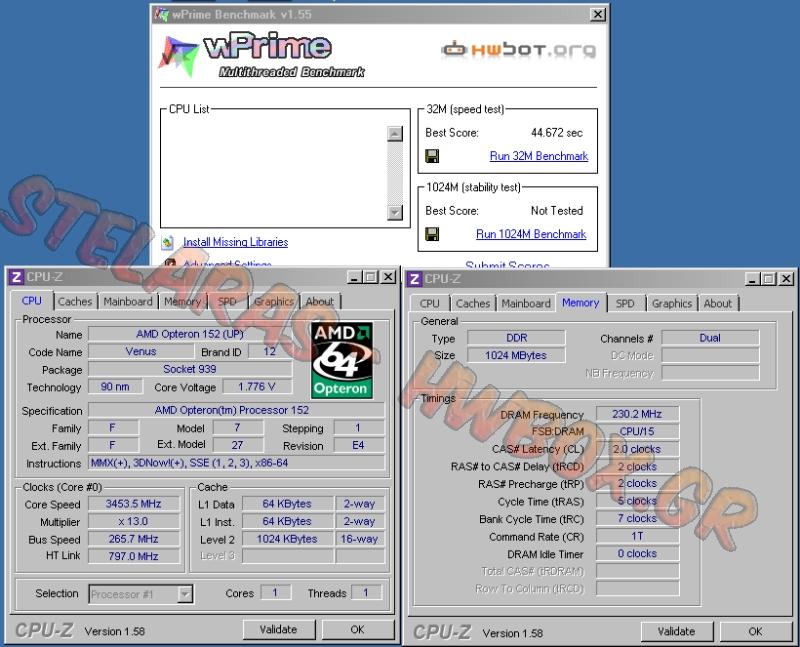Open the SPD tab in the left CPU-Z window
The image size is (800, 647).
[x=228, y=302]
